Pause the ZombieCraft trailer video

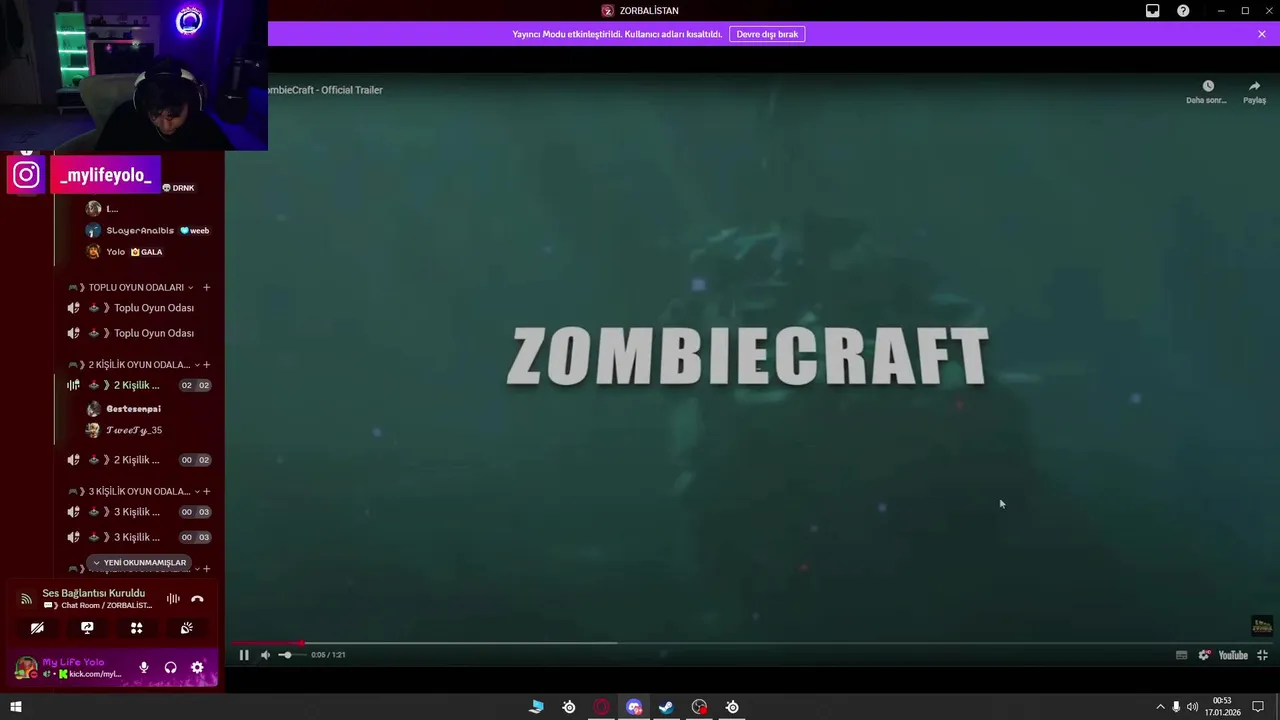[244, 655]
